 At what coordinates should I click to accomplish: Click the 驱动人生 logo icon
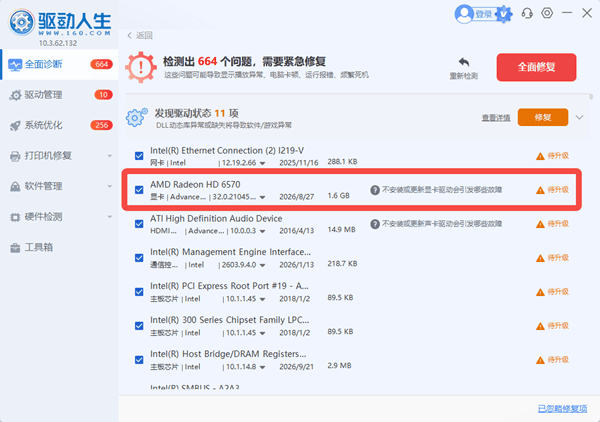point(22,22)
